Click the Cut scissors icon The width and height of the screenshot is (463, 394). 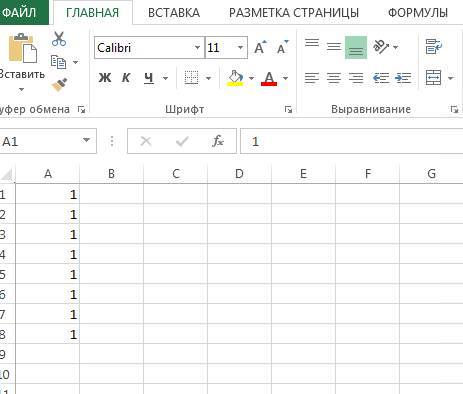click(x=59, y=39)
